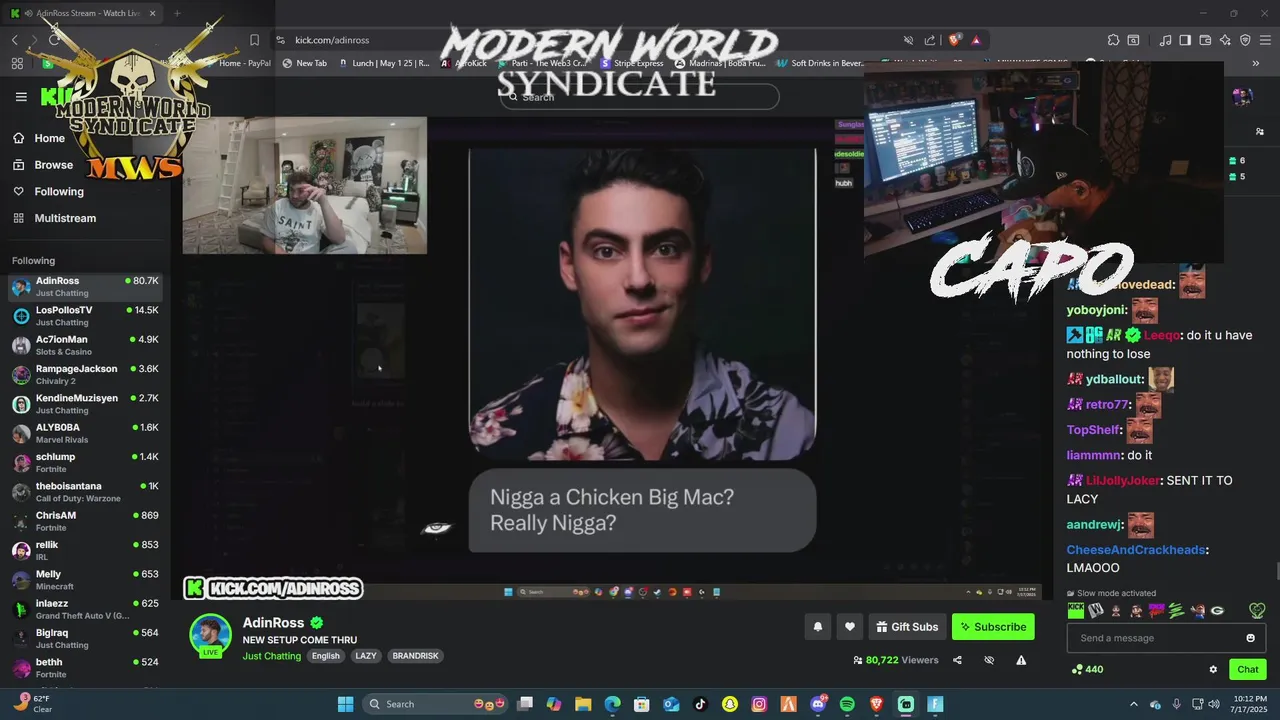Open rellik IRL stream

point(85,551)
